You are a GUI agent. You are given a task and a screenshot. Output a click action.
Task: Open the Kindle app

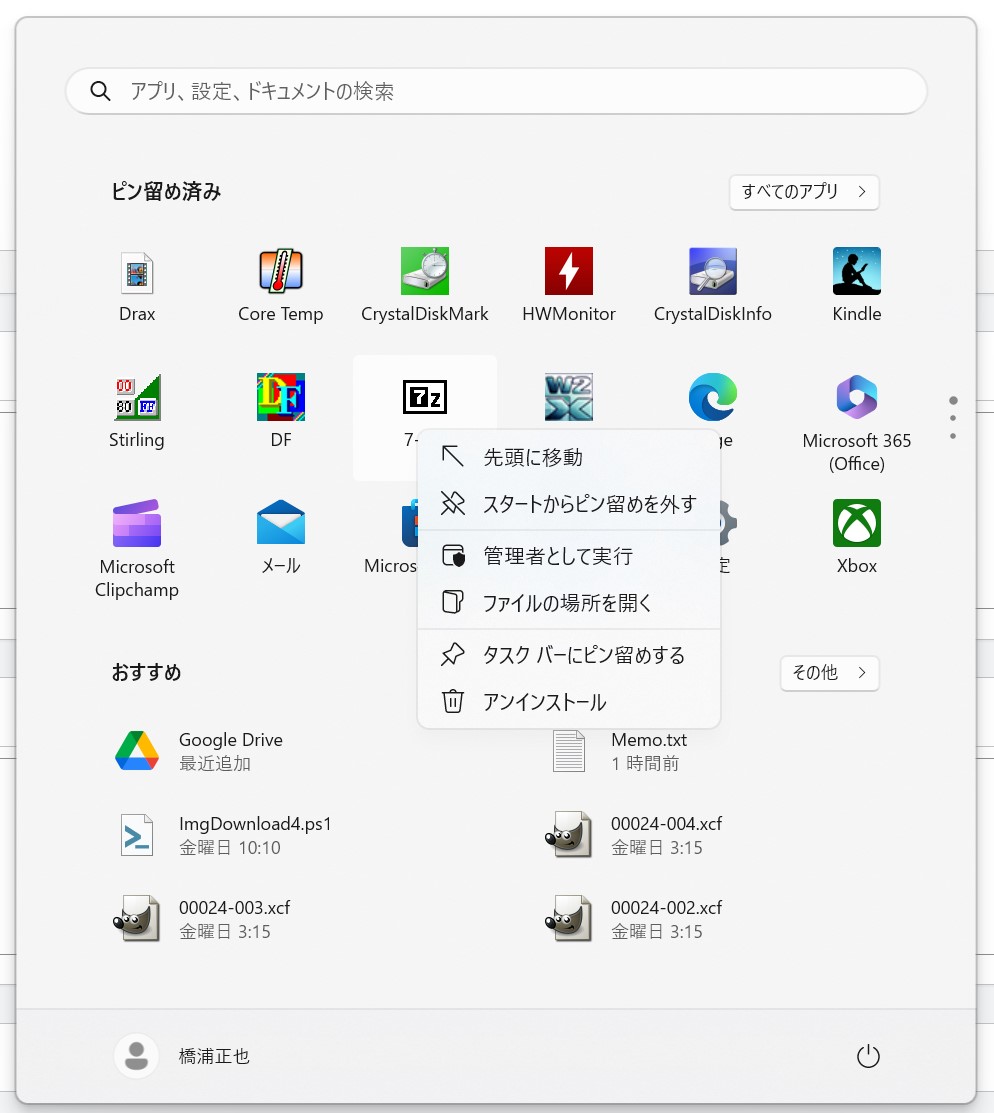pyautogui.click(x=857, y=285)
